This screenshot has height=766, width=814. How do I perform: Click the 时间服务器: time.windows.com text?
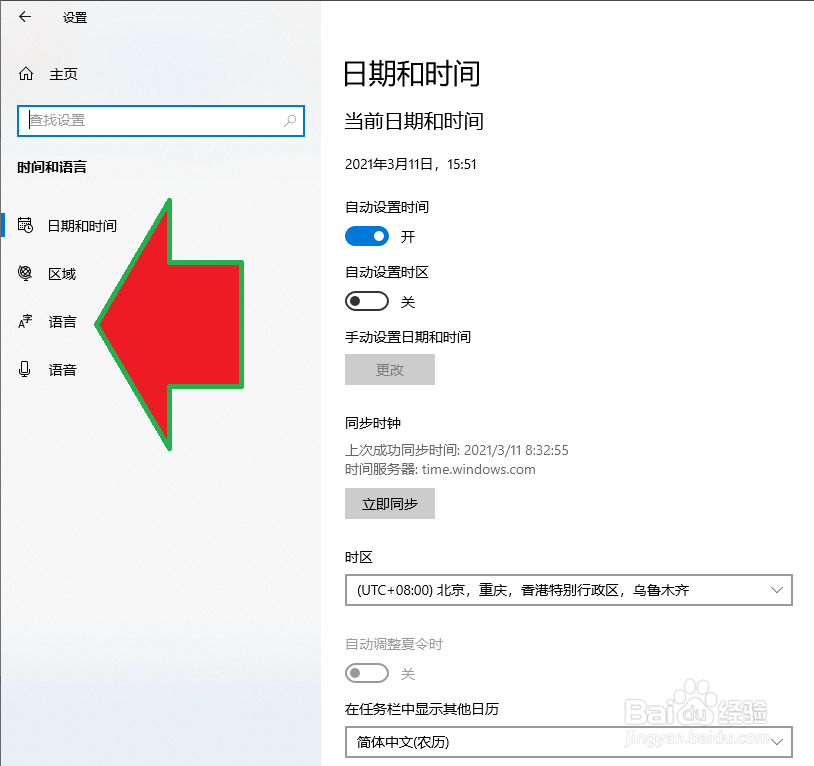pyautogui.click(x=440, y=469)
